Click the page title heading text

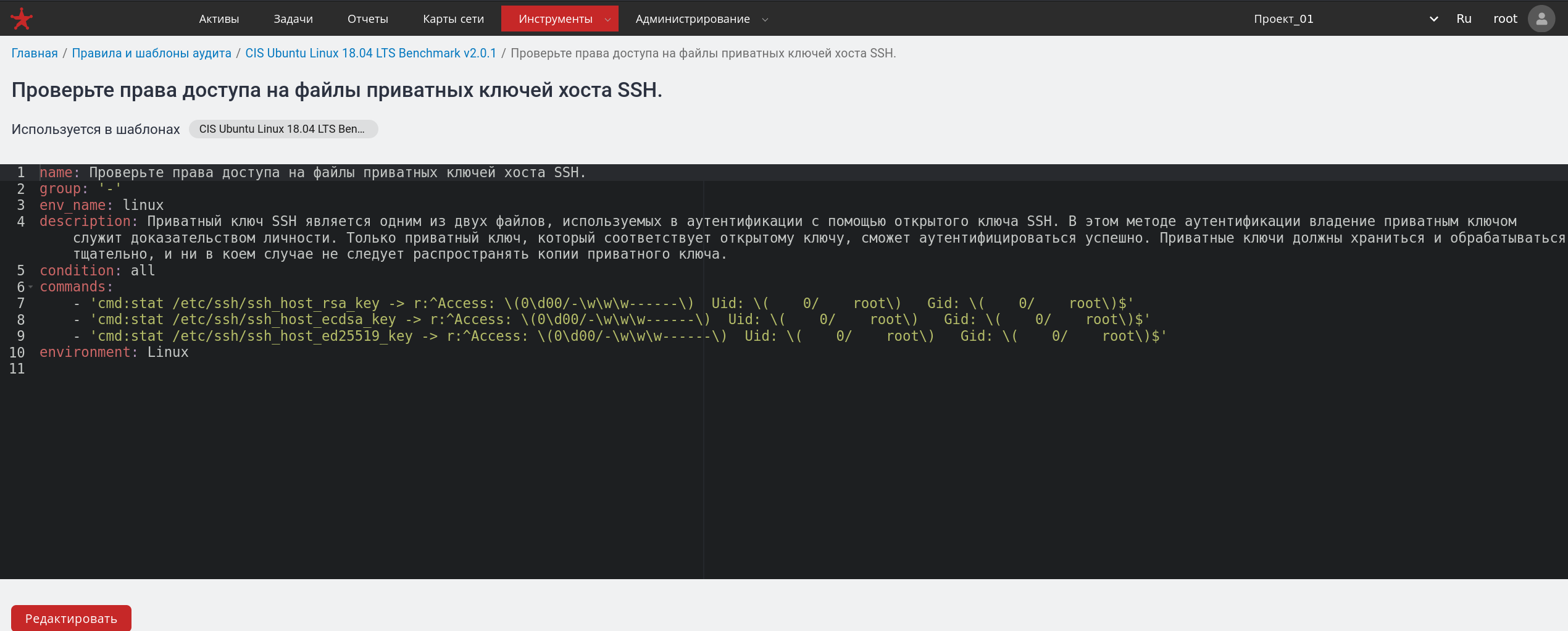[x=336, y=90]
